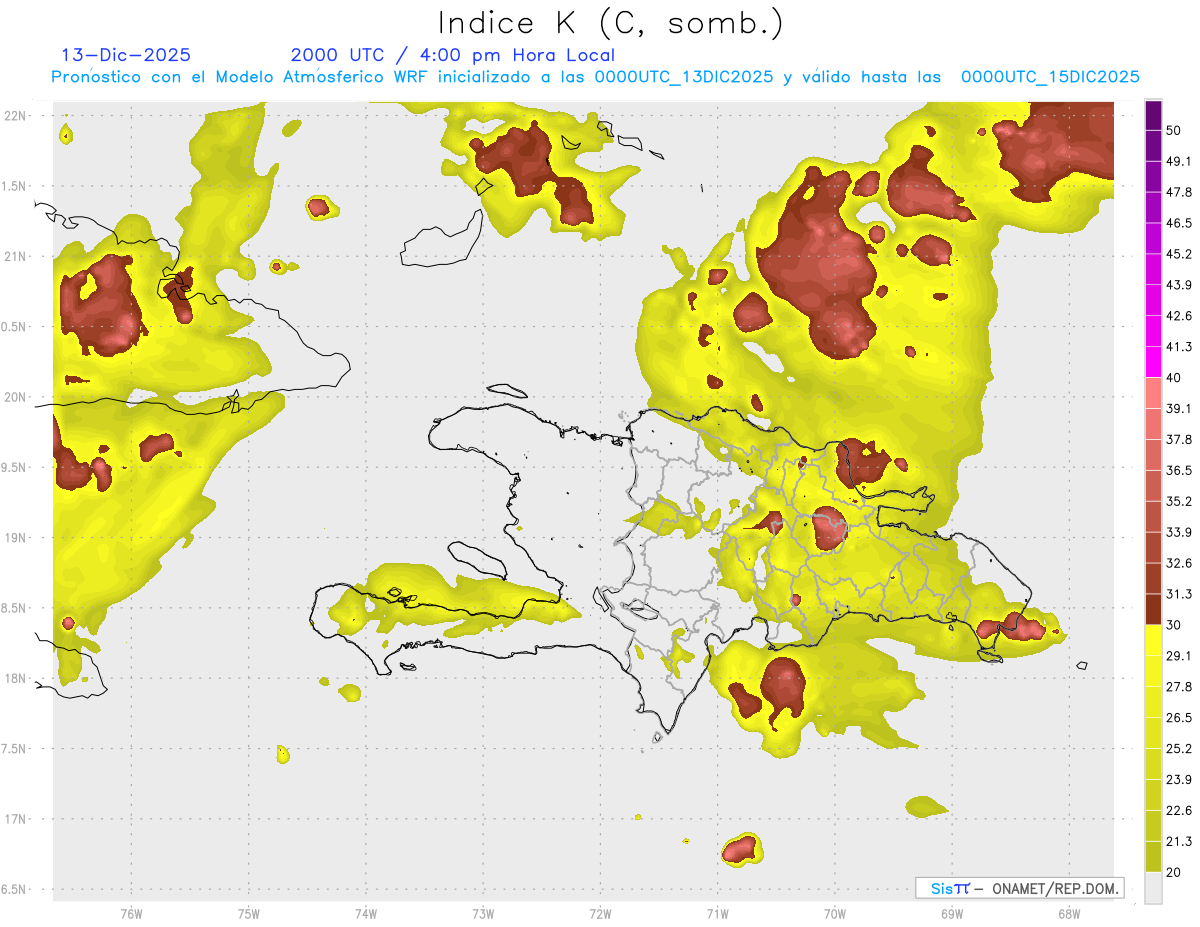Click the '21N' latitude label

(15, 257)
